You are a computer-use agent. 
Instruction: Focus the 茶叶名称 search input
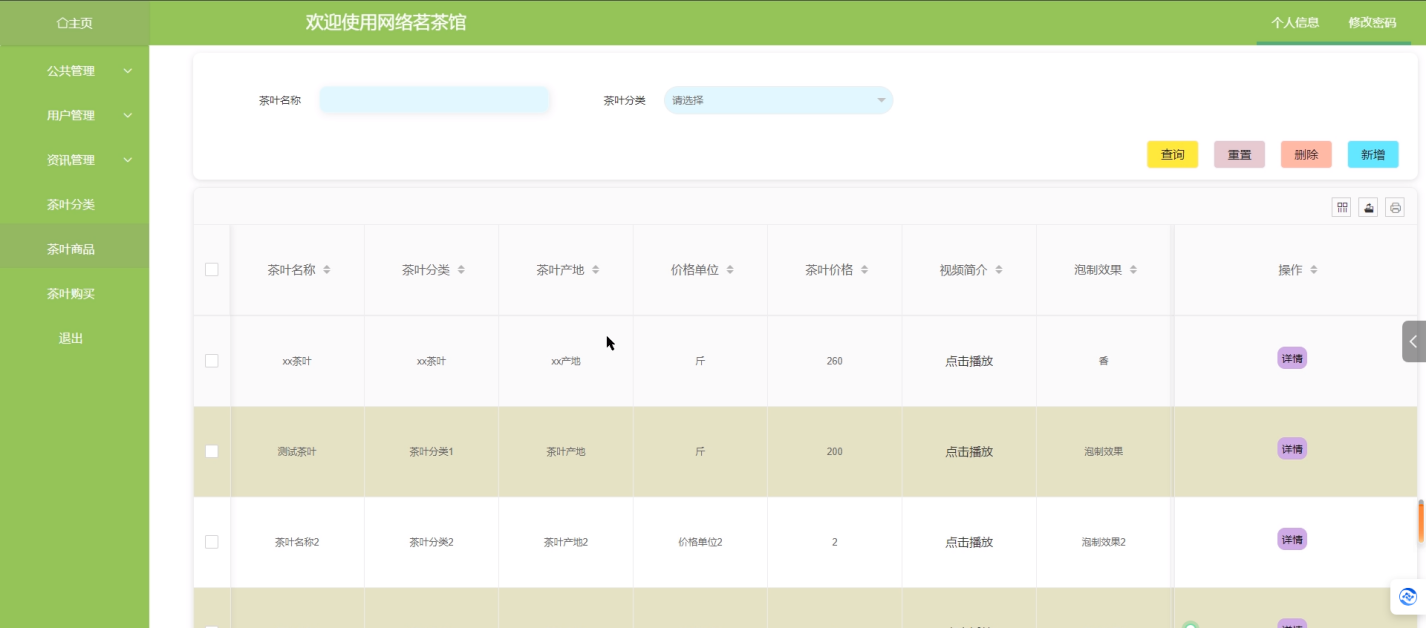435,100
